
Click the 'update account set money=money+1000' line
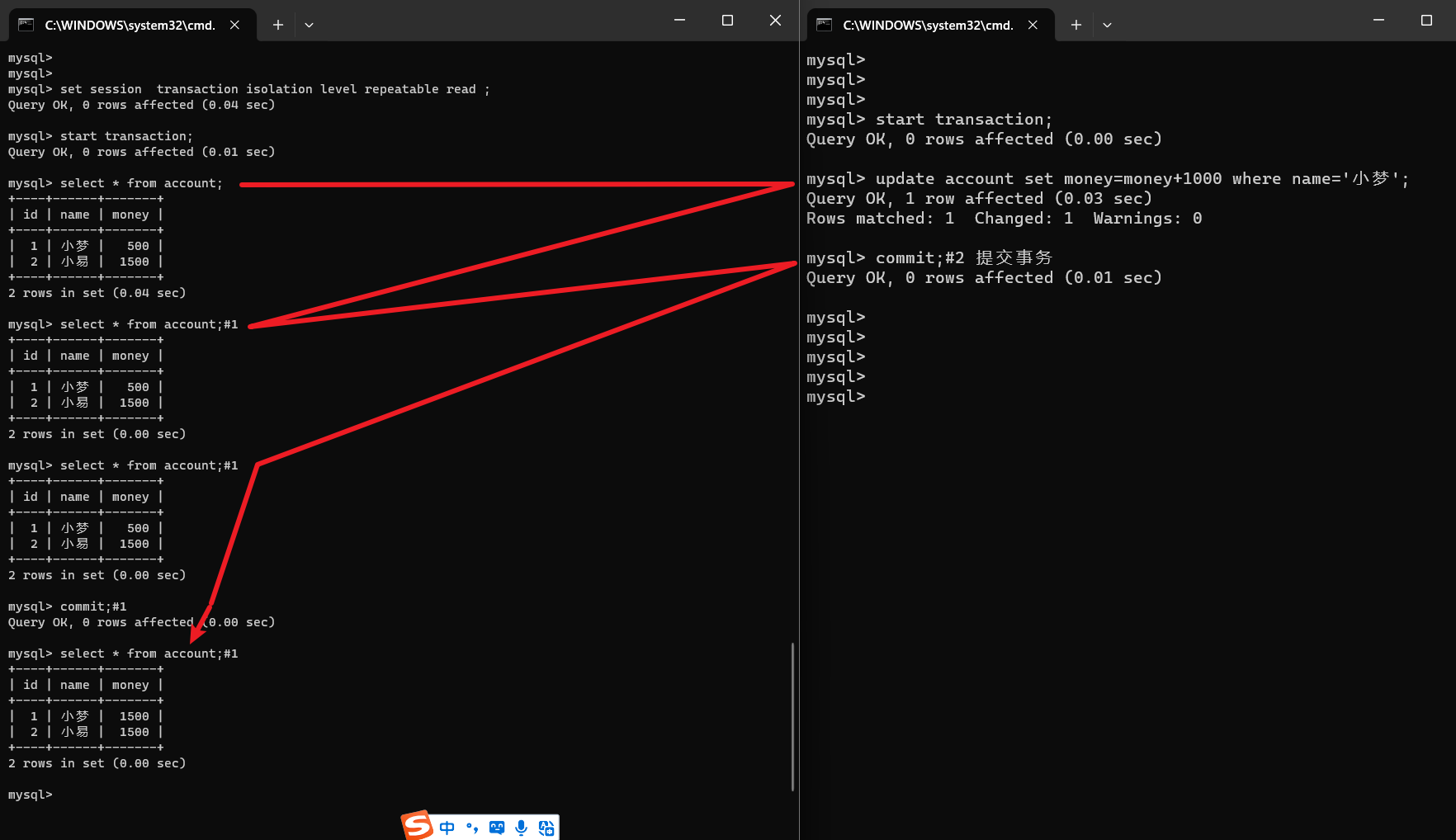pyautogui.click(x=1108, y=179)
